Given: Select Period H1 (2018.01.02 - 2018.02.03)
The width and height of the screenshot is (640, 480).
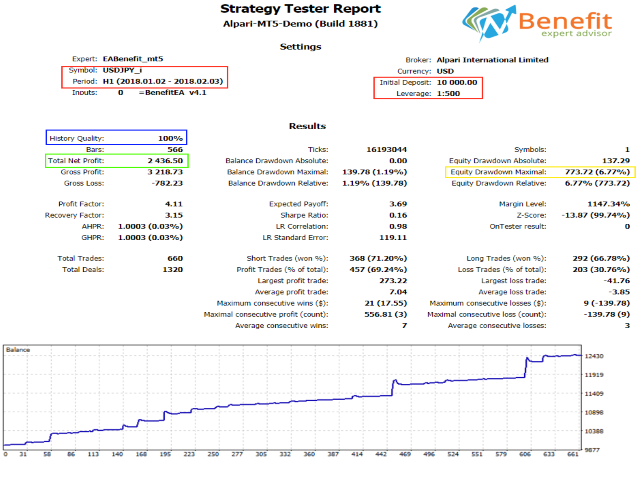Looking at the screenshot, I should click(163, 81).
